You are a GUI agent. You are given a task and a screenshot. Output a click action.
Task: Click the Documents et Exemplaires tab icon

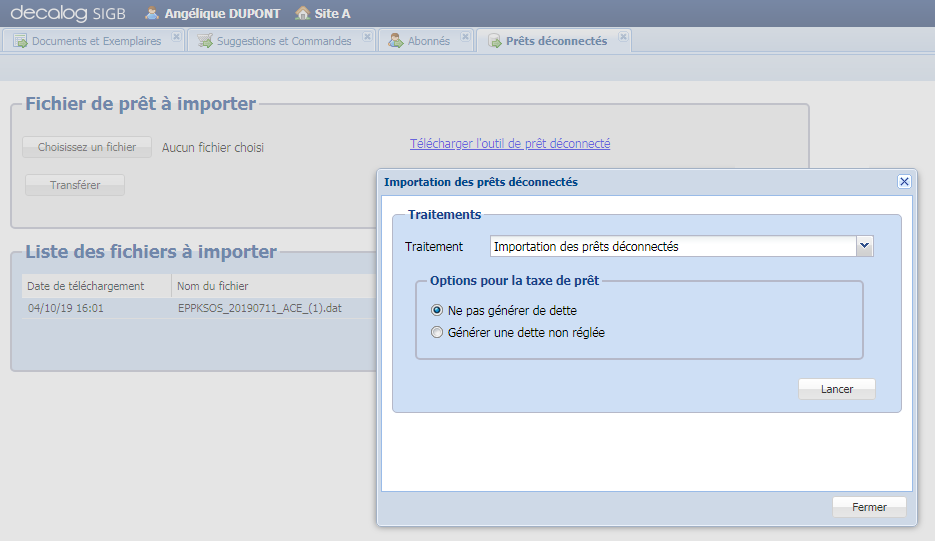20,41
